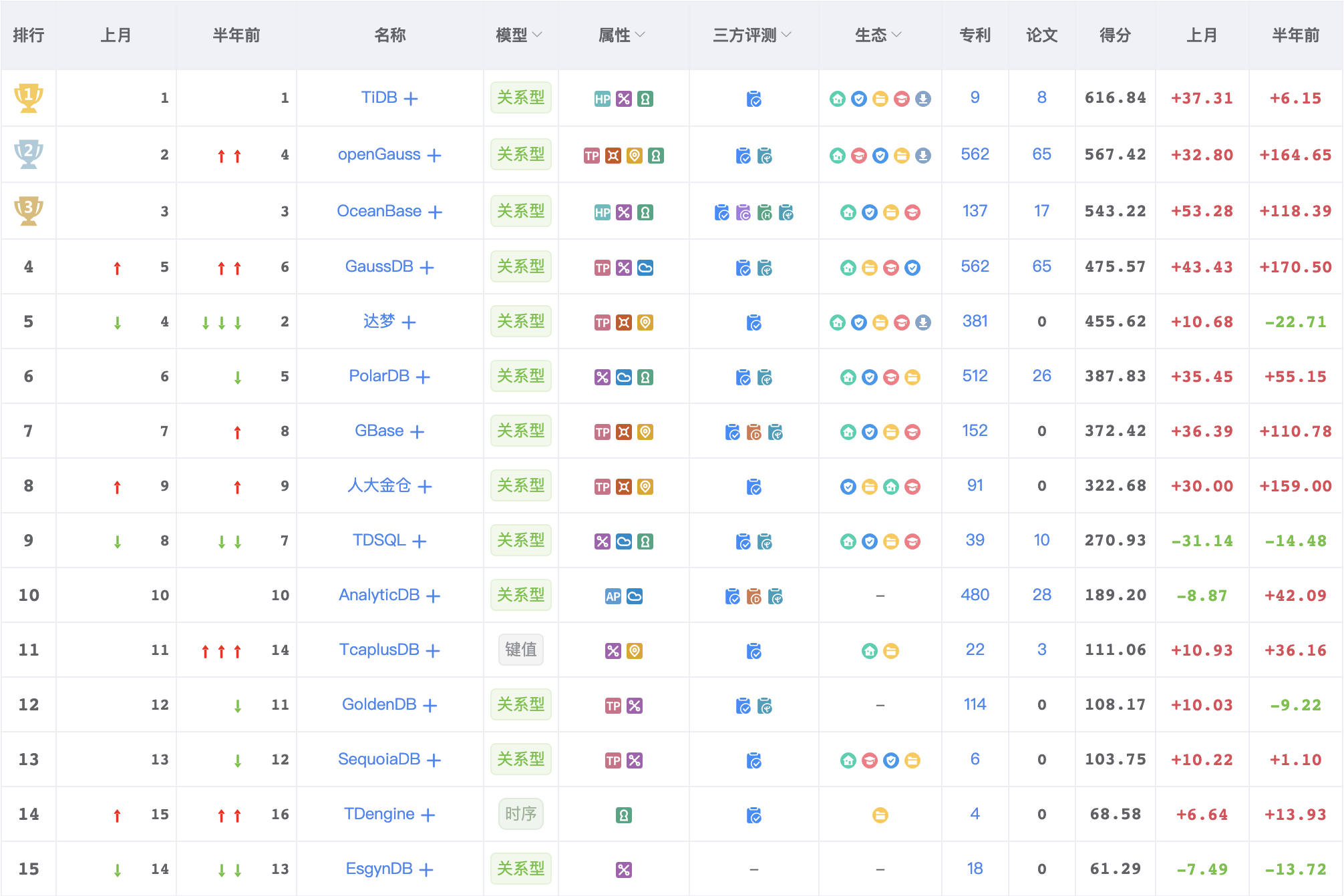Click the yellow folder icon in GaussDB row

870,268
